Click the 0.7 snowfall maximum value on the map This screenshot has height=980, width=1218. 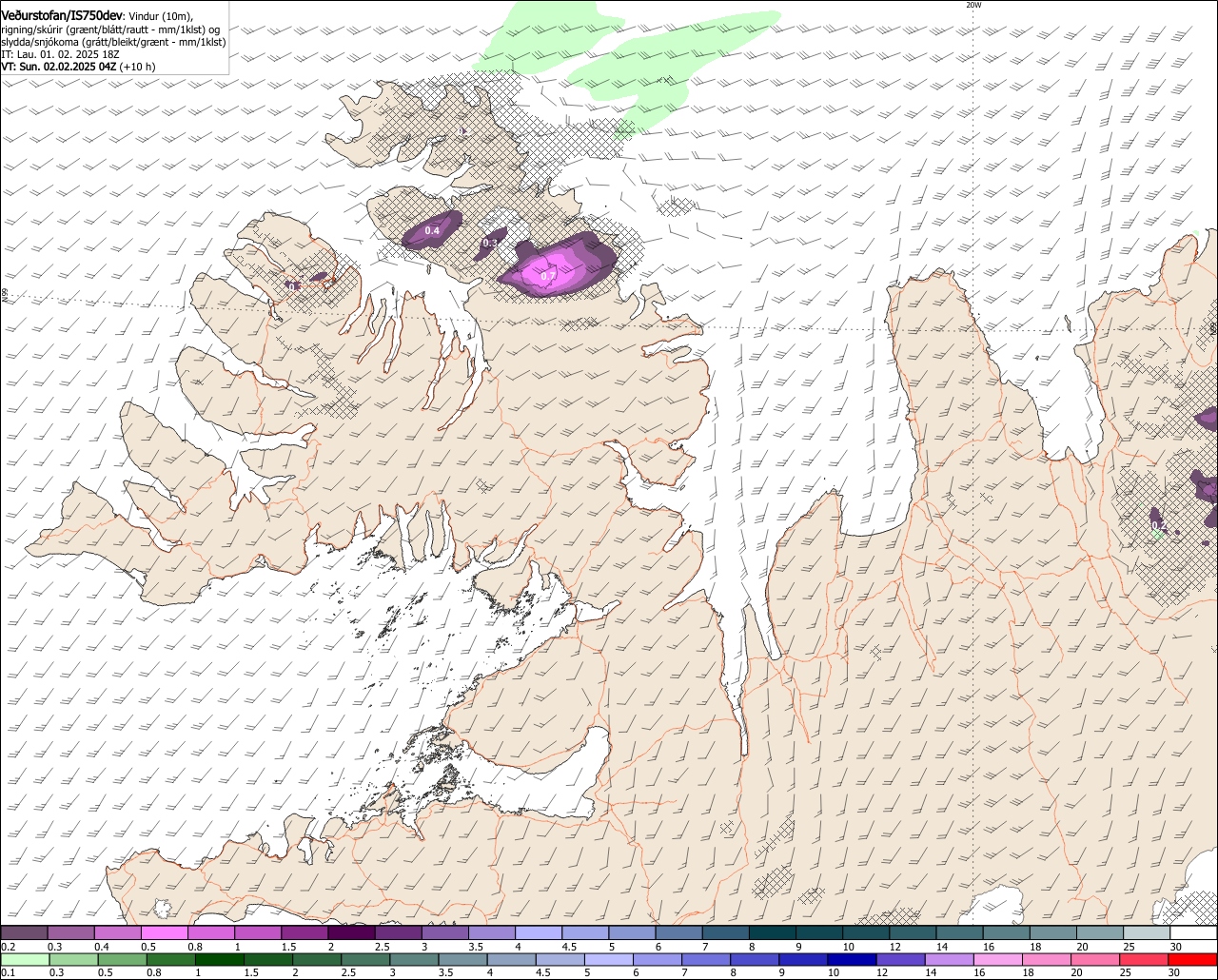tap(548, 276)
